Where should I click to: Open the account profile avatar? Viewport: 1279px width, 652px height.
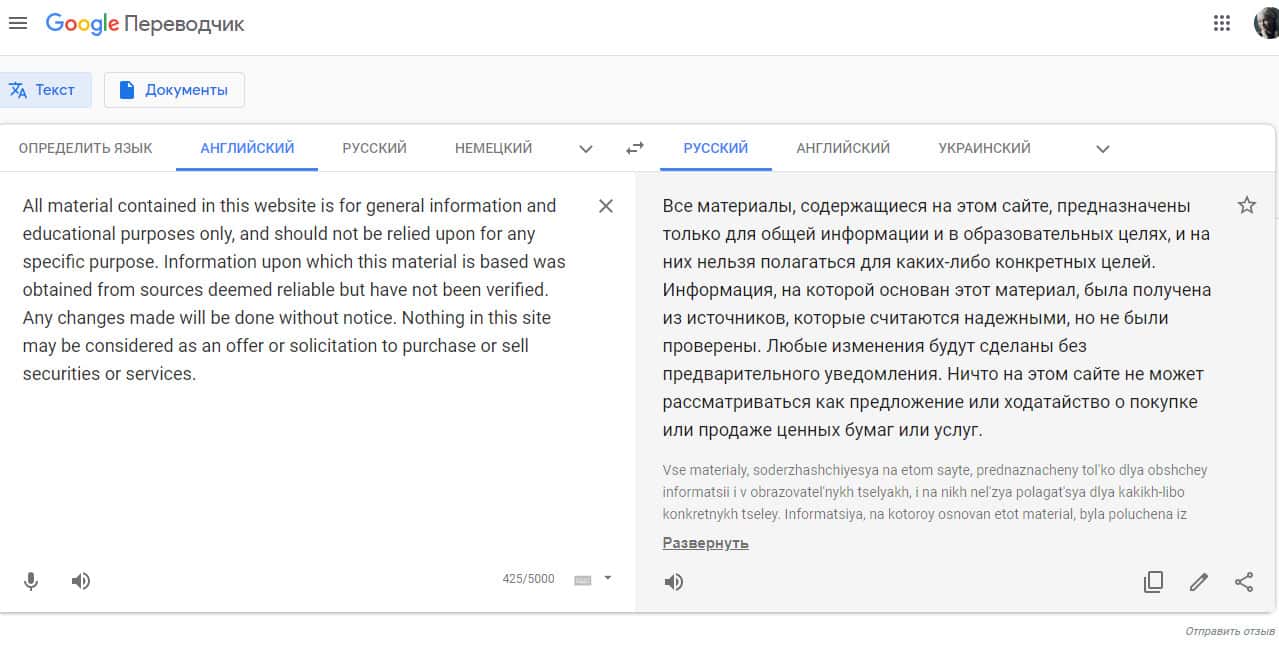tap(1266, 23)
